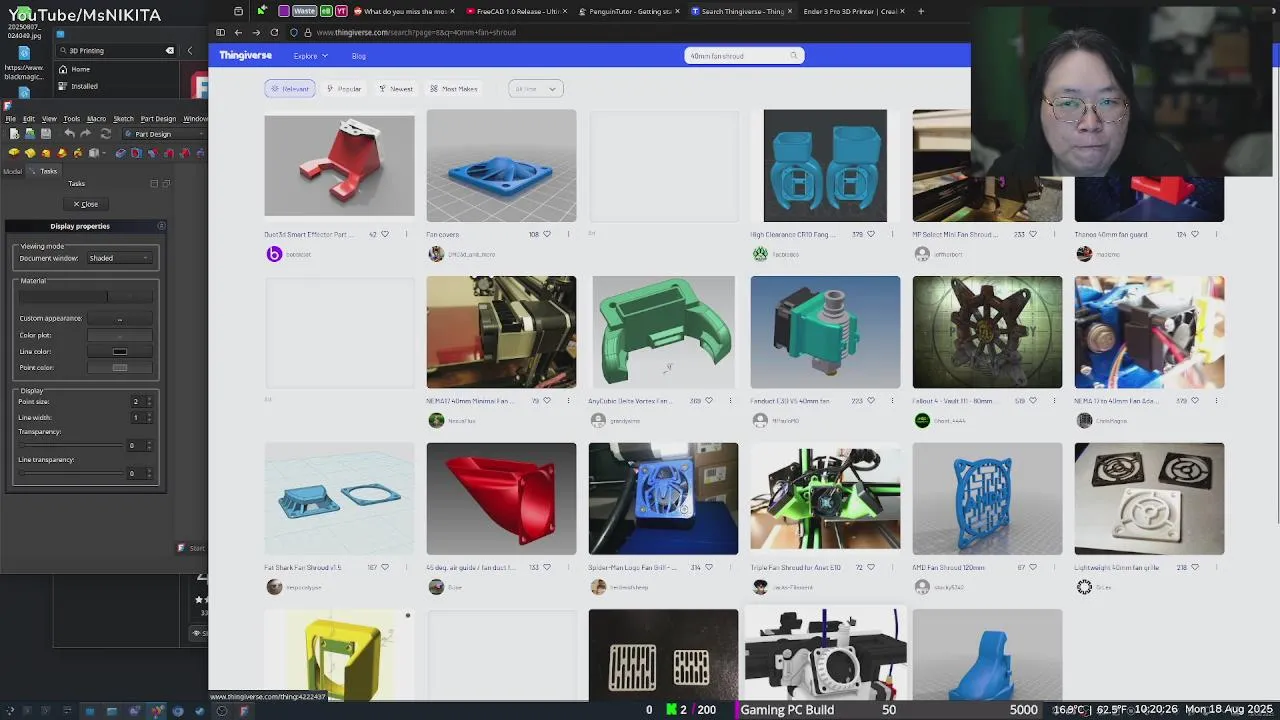The width and height of the screenshot is (1280, 720).
Task: Open options for Lightweight 40mm fan grille
Action: coord(1216,567)
